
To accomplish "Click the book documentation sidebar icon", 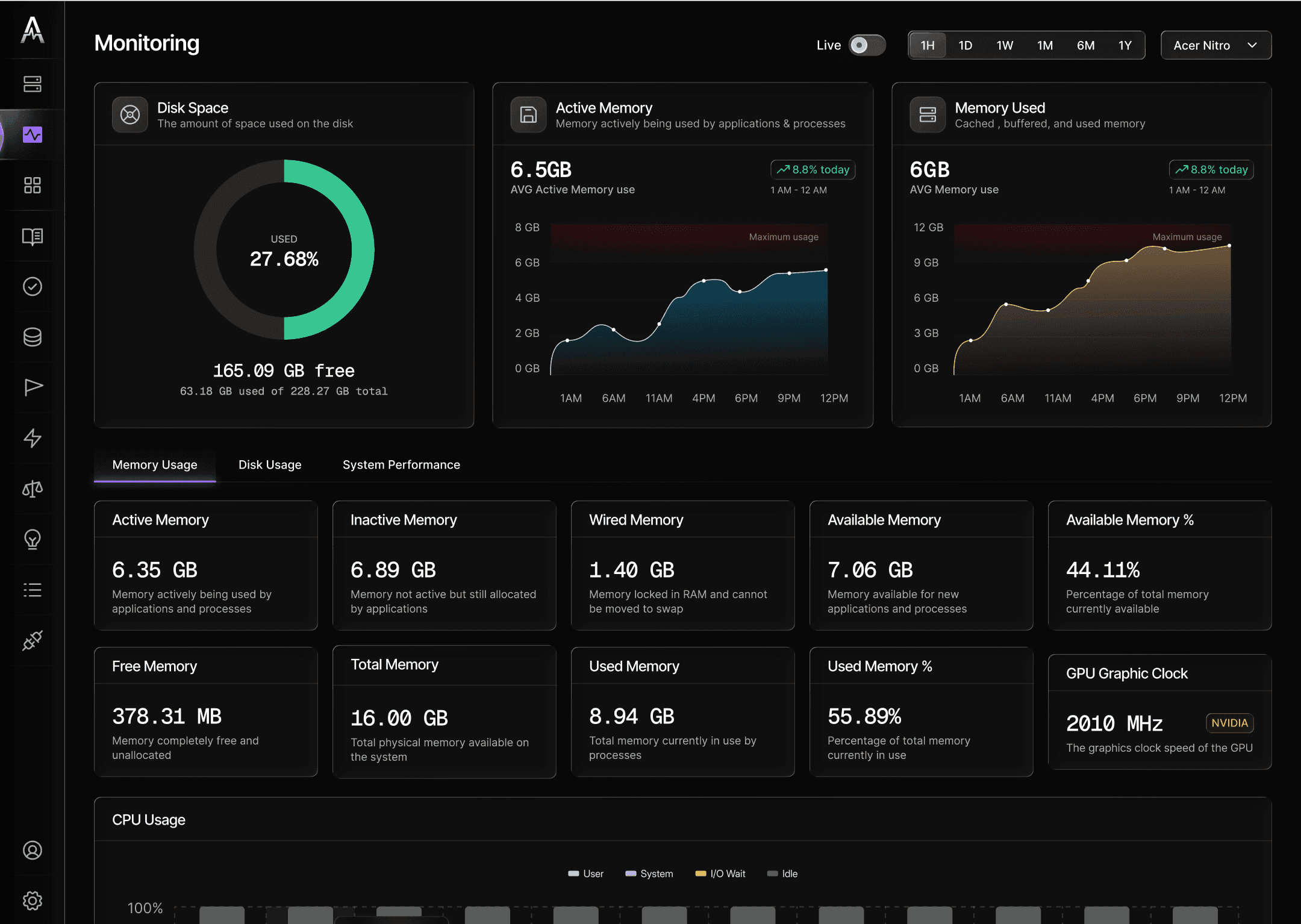I will pos(33,236).
